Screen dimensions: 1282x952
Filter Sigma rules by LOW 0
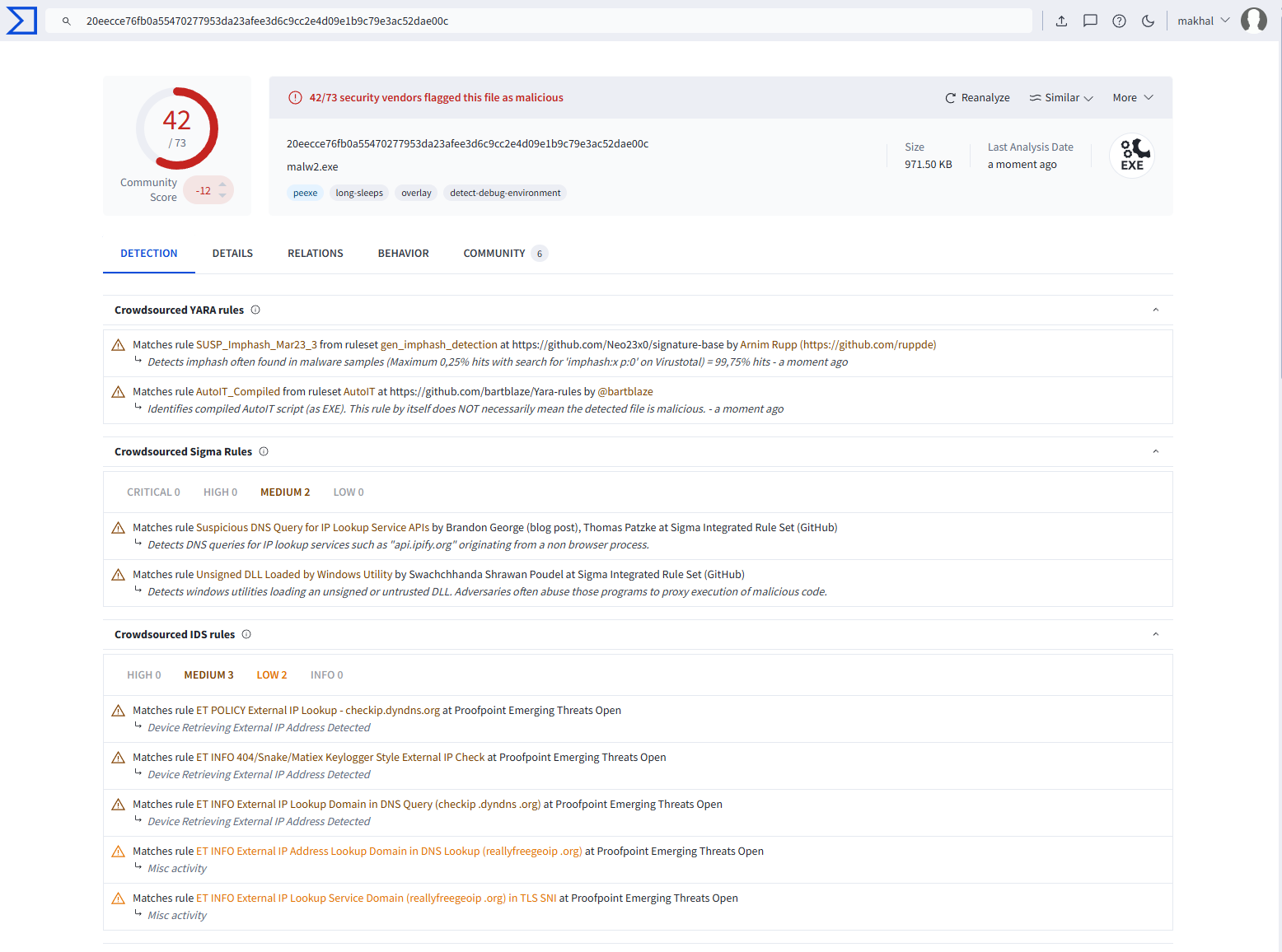tap(349, 492)
